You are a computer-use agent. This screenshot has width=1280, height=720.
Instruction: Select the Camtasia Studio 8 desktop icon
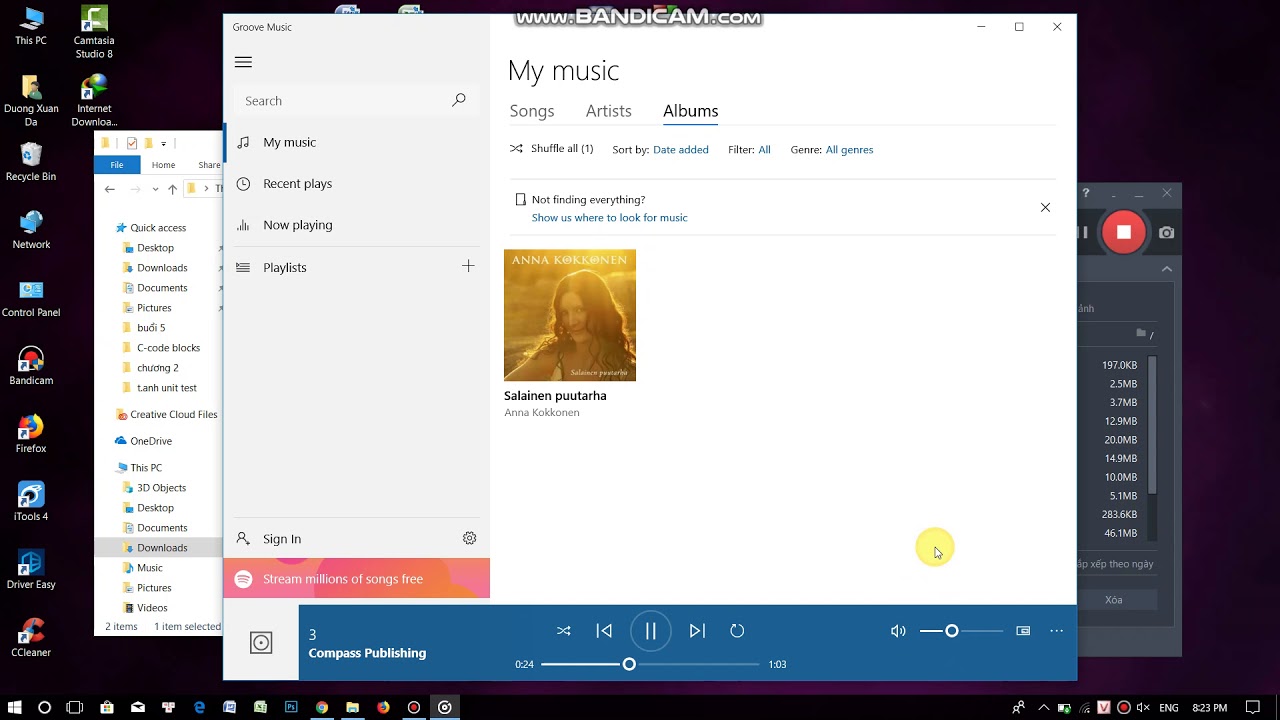click(x=94, y=32)
